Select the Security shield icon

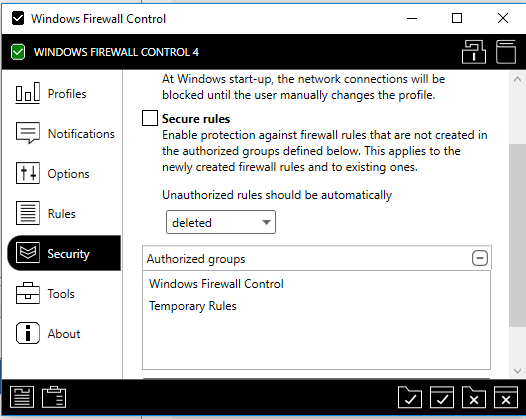[28, 253]
